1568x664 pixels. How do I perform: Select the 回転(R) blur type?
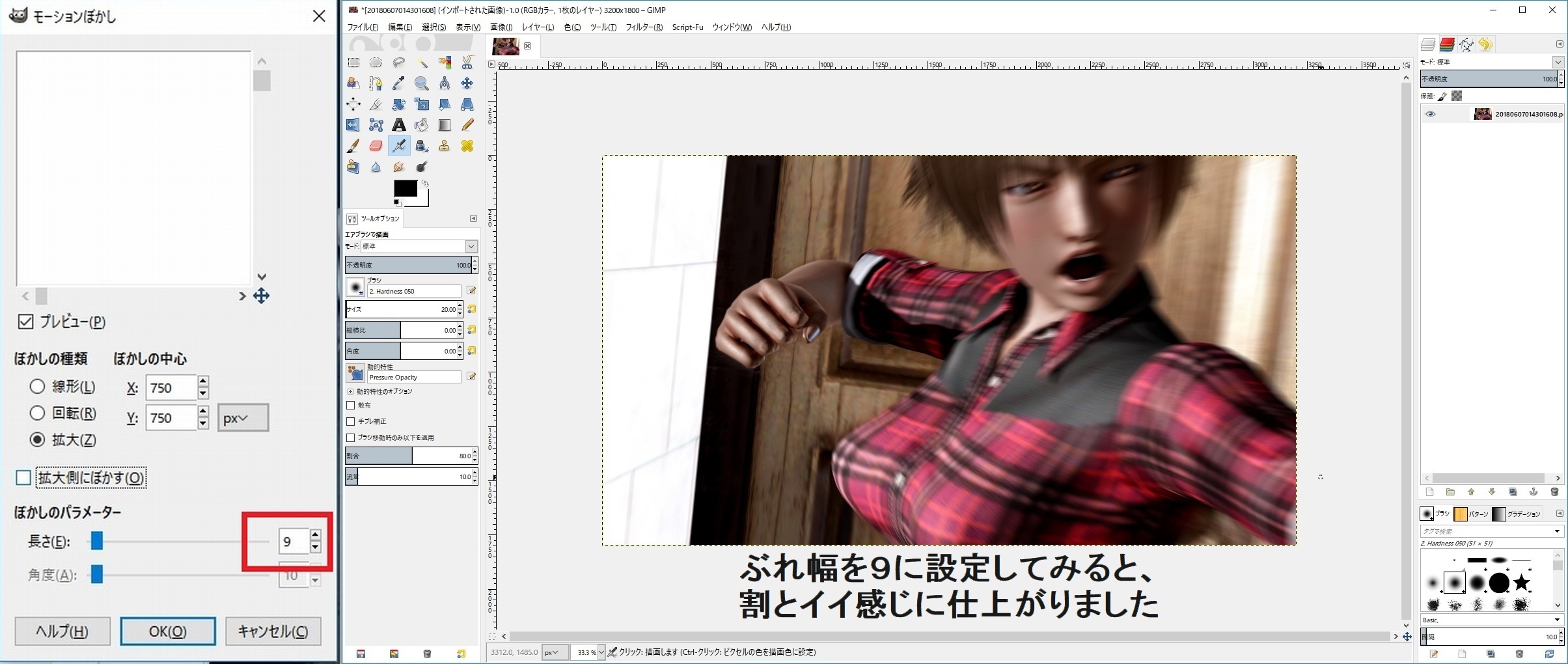[x=37, y=413]
